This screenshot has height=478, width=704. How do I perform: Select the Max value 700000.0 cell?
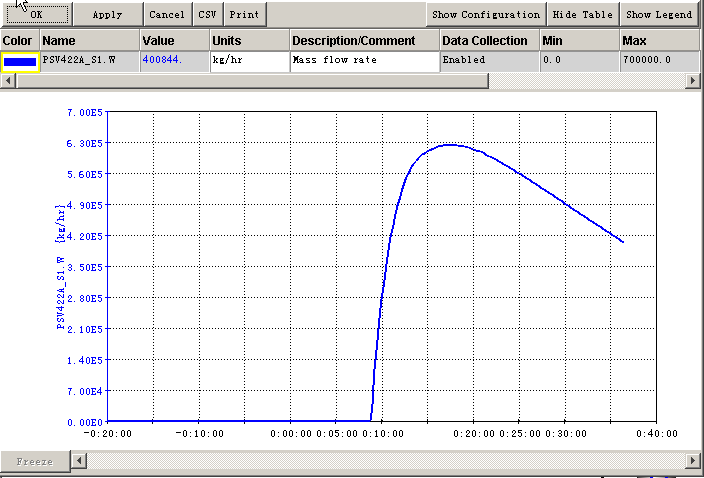coord(660,61)
